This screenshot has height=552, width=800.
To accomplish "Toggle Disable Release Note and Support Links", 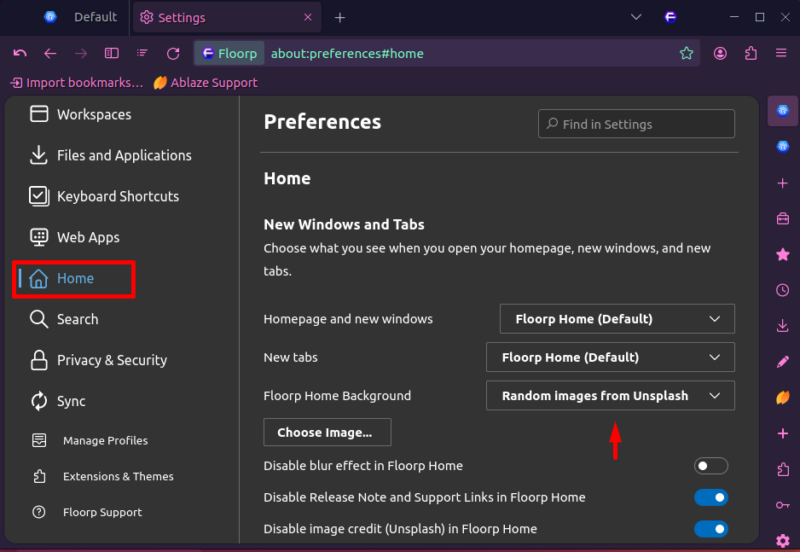I will click(711, 497).
